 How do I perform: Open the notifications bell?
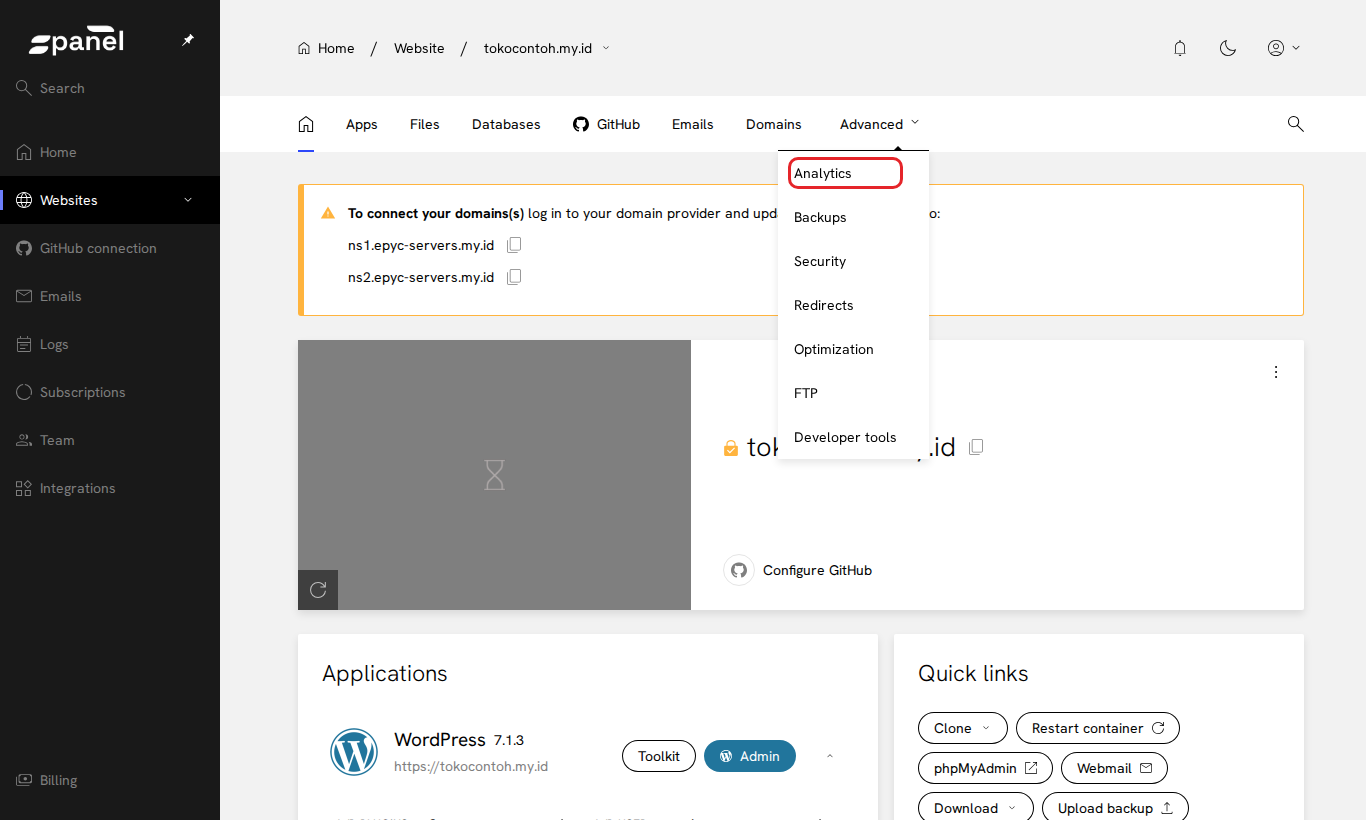point(1180,48)
